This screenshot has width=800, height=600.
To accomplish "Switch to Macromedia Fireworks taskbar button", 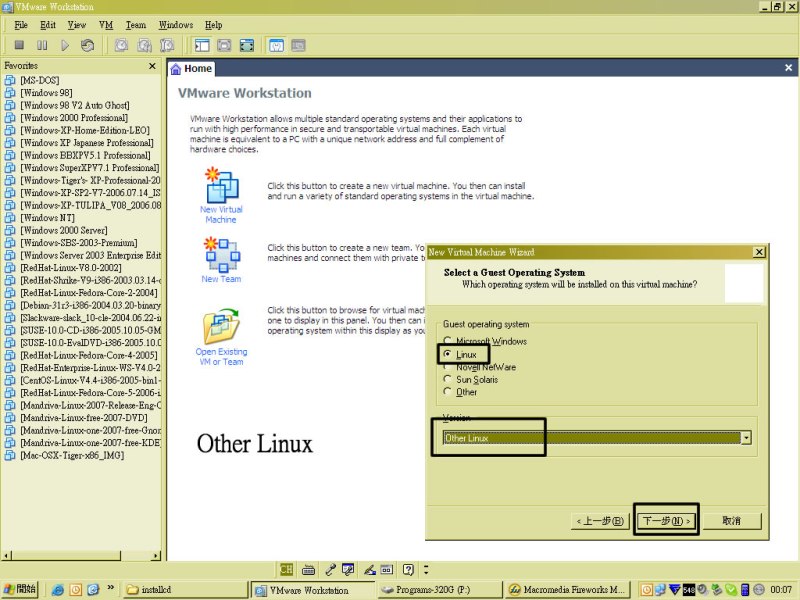I will pyautogui.click(x=568, y=590).
